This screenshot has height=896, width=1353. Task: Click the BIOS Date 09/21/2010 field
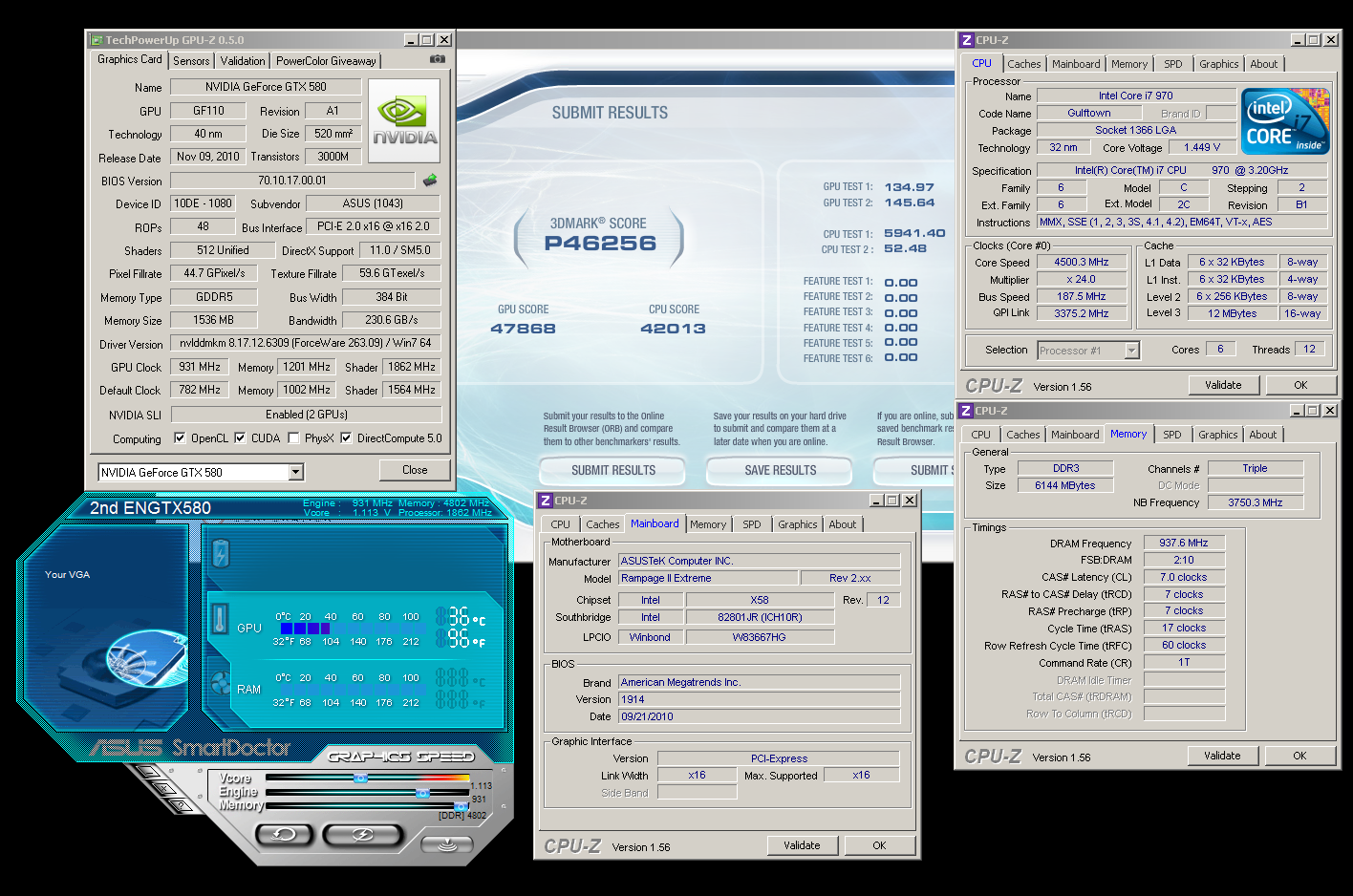tap(760, 716)
